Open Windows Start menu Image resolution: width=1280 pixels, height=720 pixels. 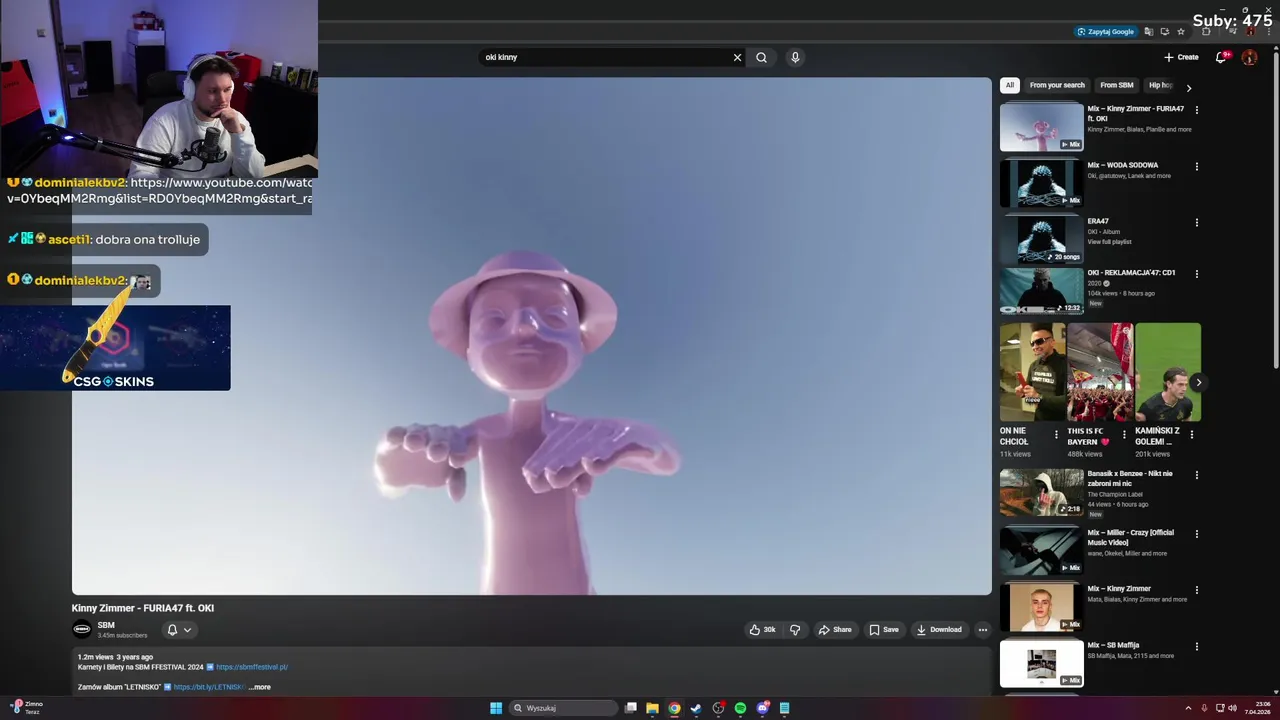[496, 708]
